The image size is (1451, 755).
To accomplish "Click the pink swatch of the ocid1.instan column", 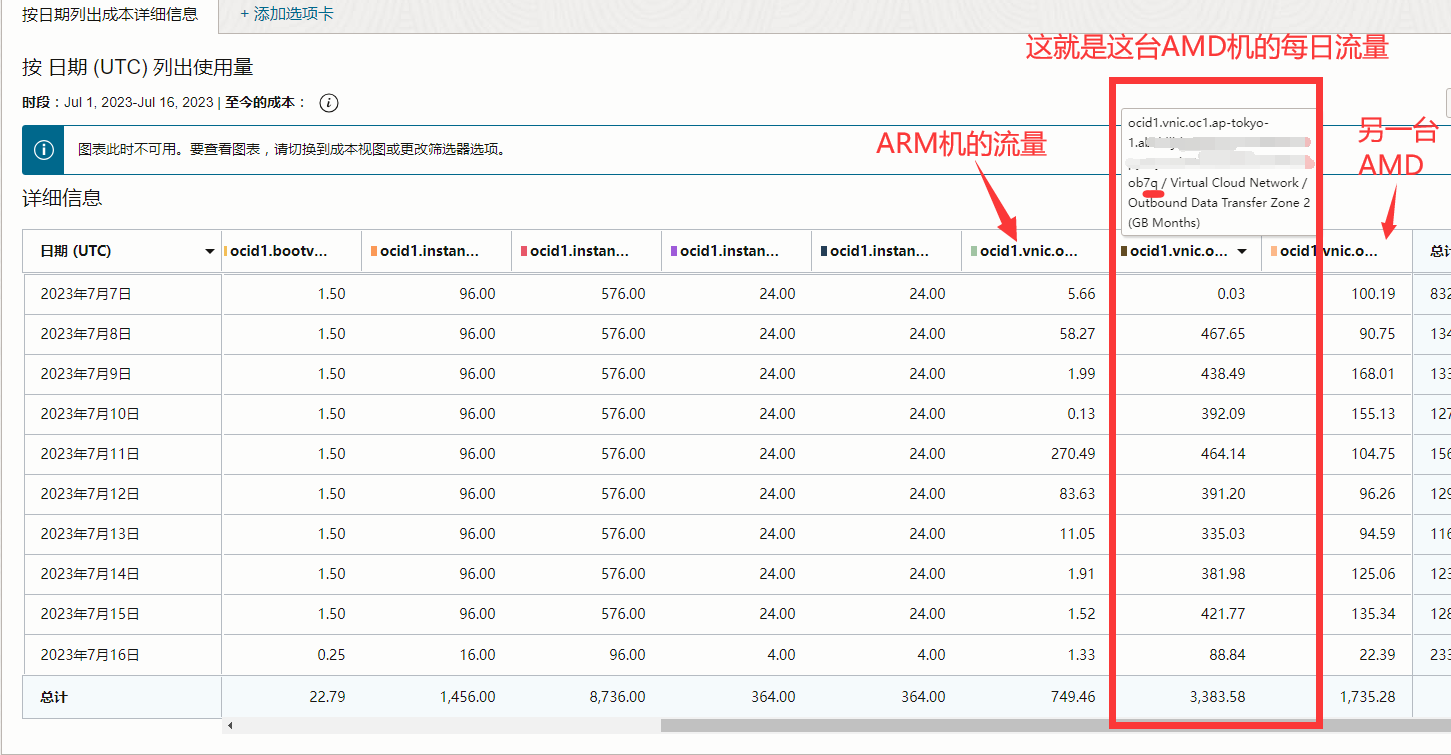I will pos(524,251).
